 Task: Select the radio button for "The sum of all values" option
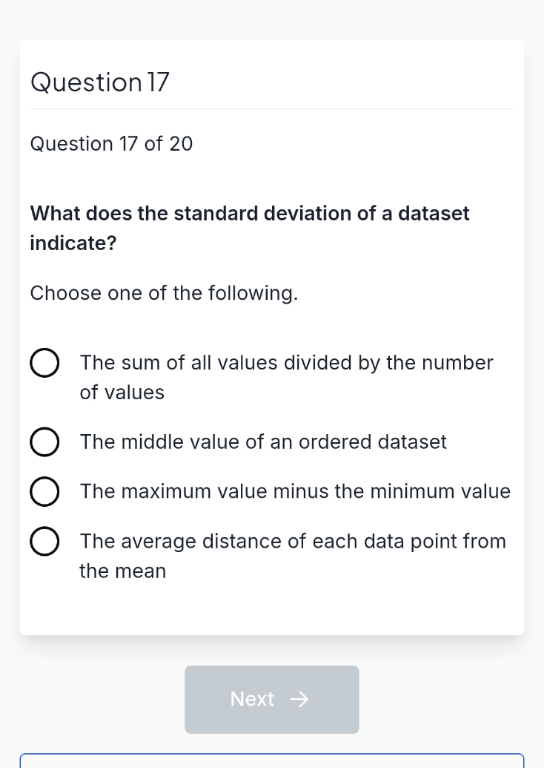click(x=45, y=363)
